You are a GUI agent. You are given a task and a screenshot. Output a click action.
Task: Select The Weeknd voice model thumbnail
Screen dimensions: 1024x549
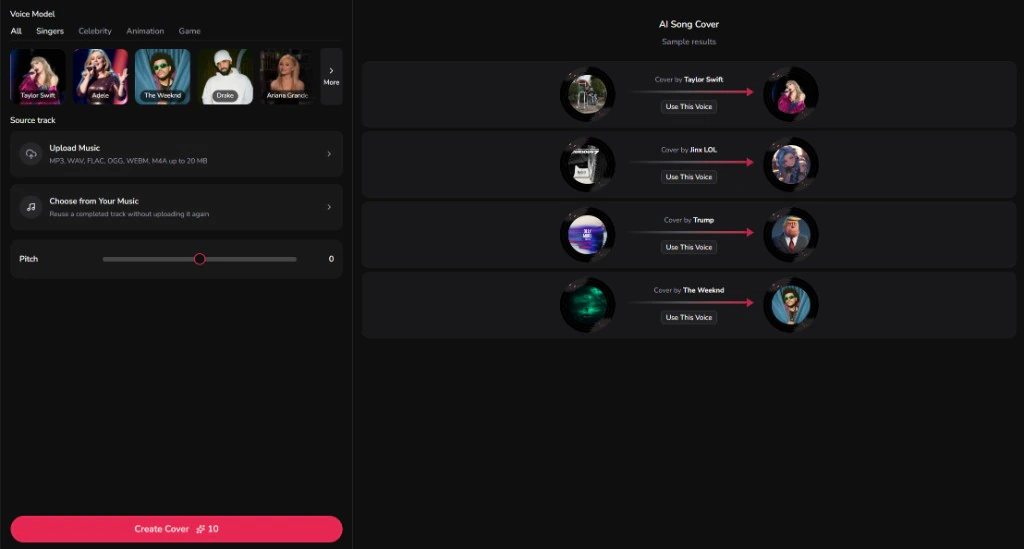pos(163,76)
